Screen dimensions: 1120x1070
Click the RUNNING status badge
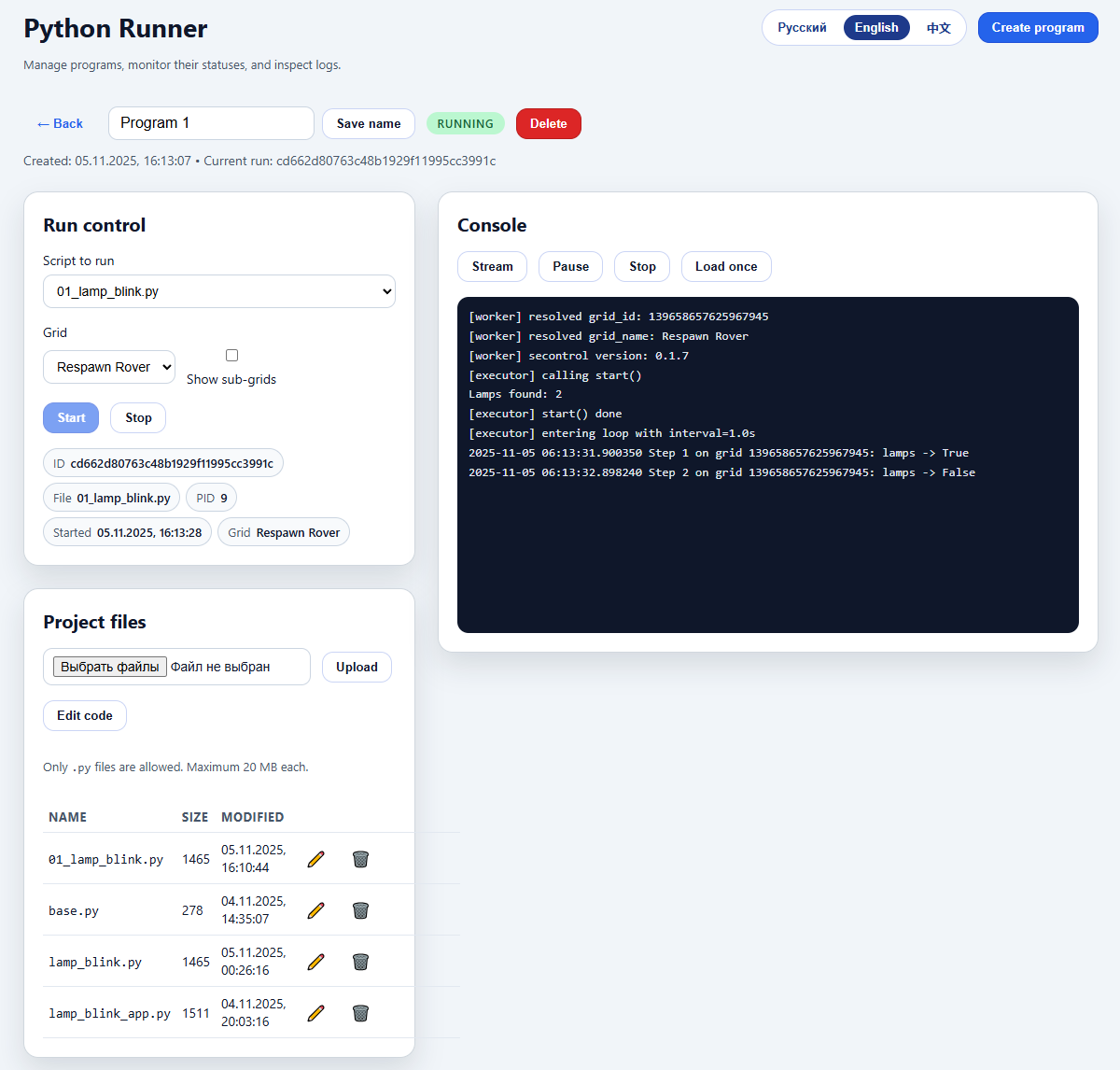466,123
